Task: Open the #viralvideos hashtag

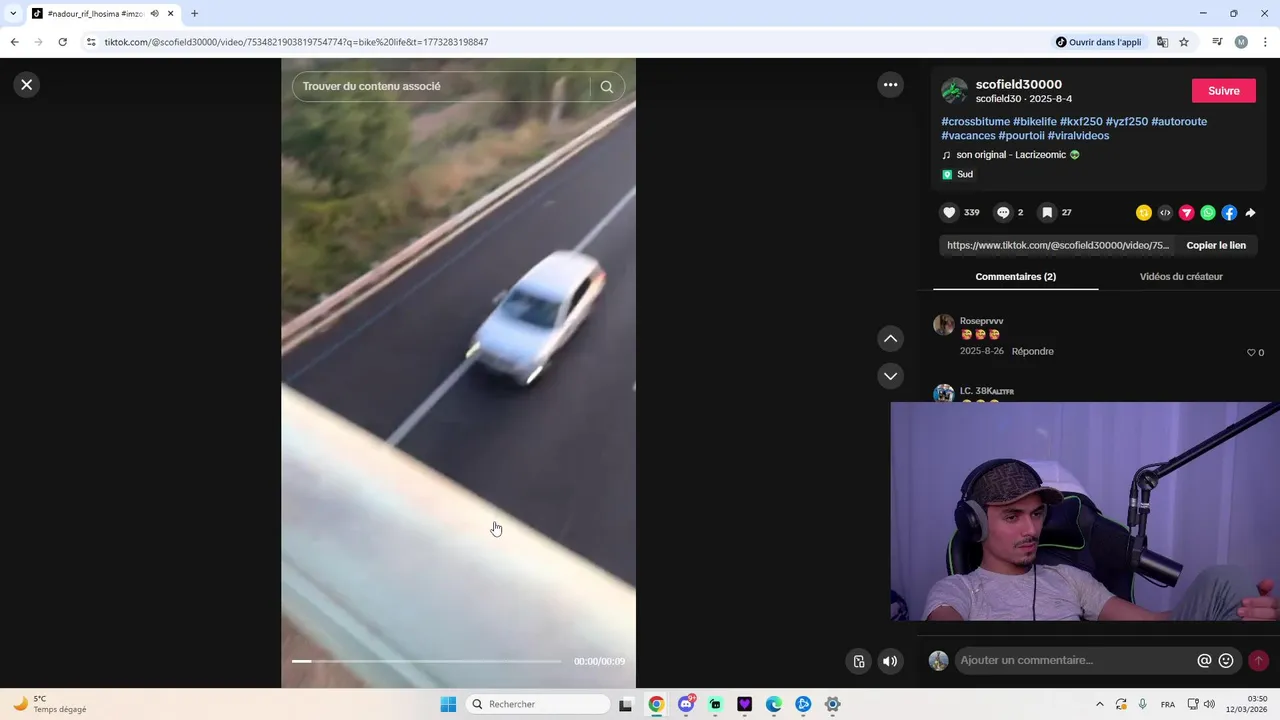Action: pyautogui.click(x=1078, y=136)
